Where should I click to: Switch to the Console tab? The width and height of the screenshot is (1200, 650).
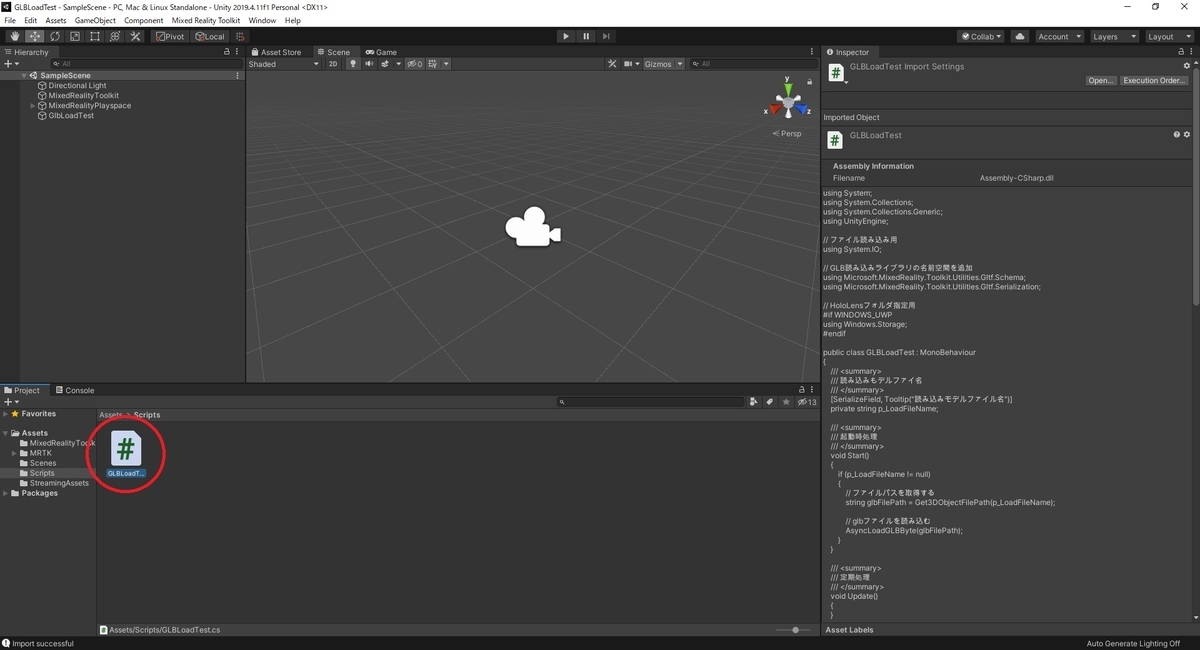tap(75, 390)
